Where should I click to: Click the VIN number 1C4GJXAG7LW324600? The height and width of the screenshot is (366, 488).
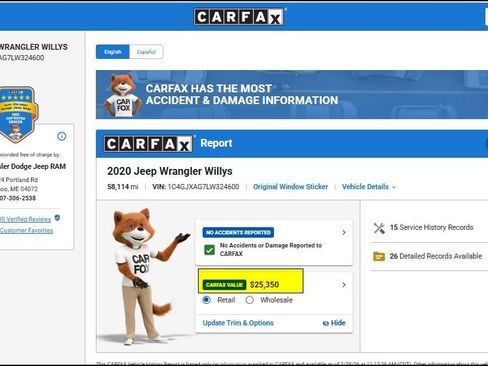click(x=203, y=187)
